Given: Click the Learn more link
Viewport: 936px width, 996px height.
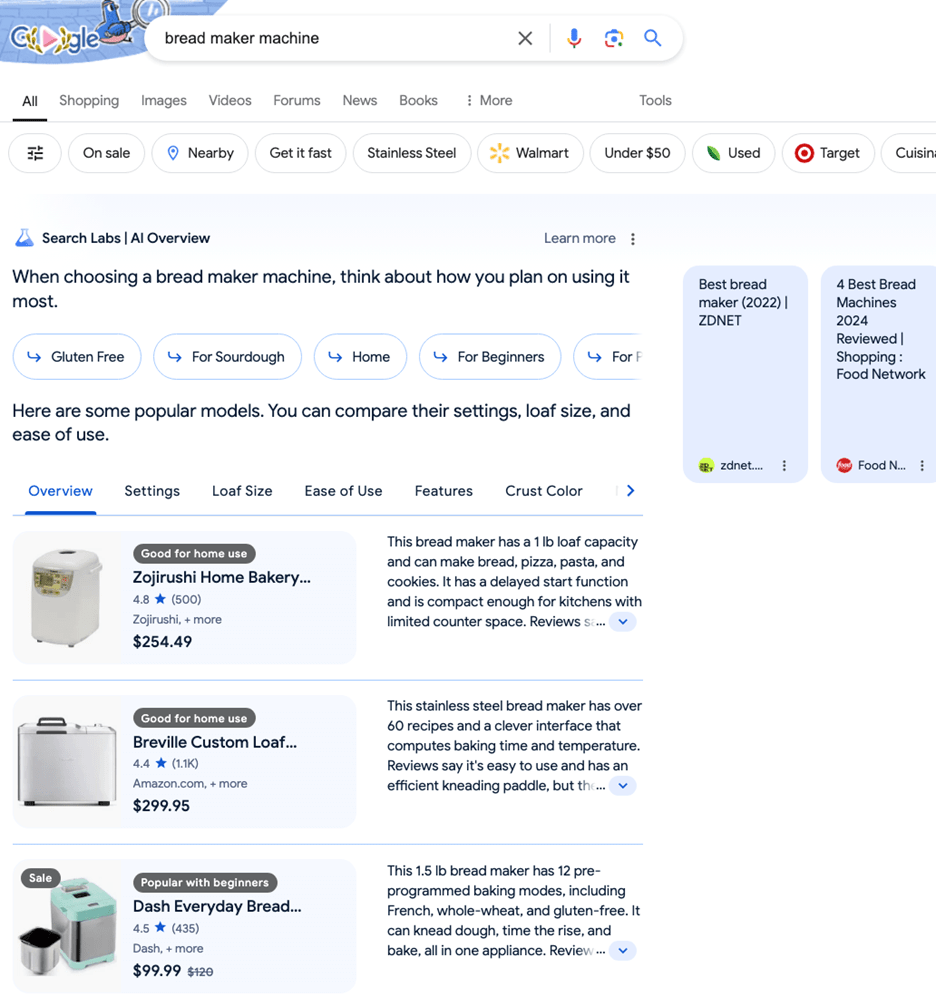Looking at the screenshot, I should tap(579, 238).
